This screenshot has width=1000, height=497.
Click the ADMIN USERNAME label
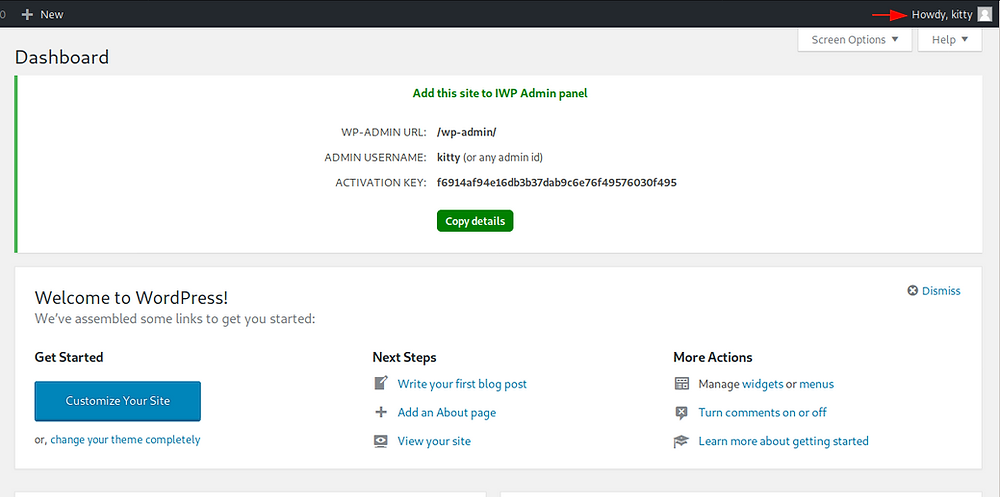point(376,158)
